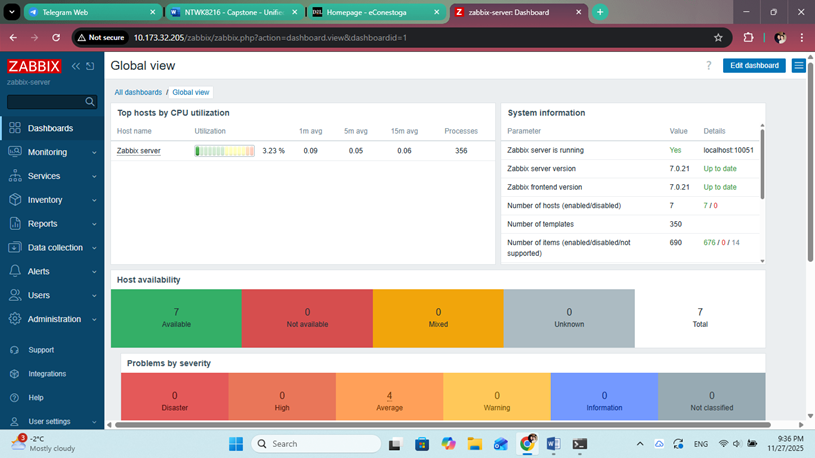The height and width of the screenshot is (458, 815).
Task: Click the sidebar search magnifier icon
Action: 90,101
